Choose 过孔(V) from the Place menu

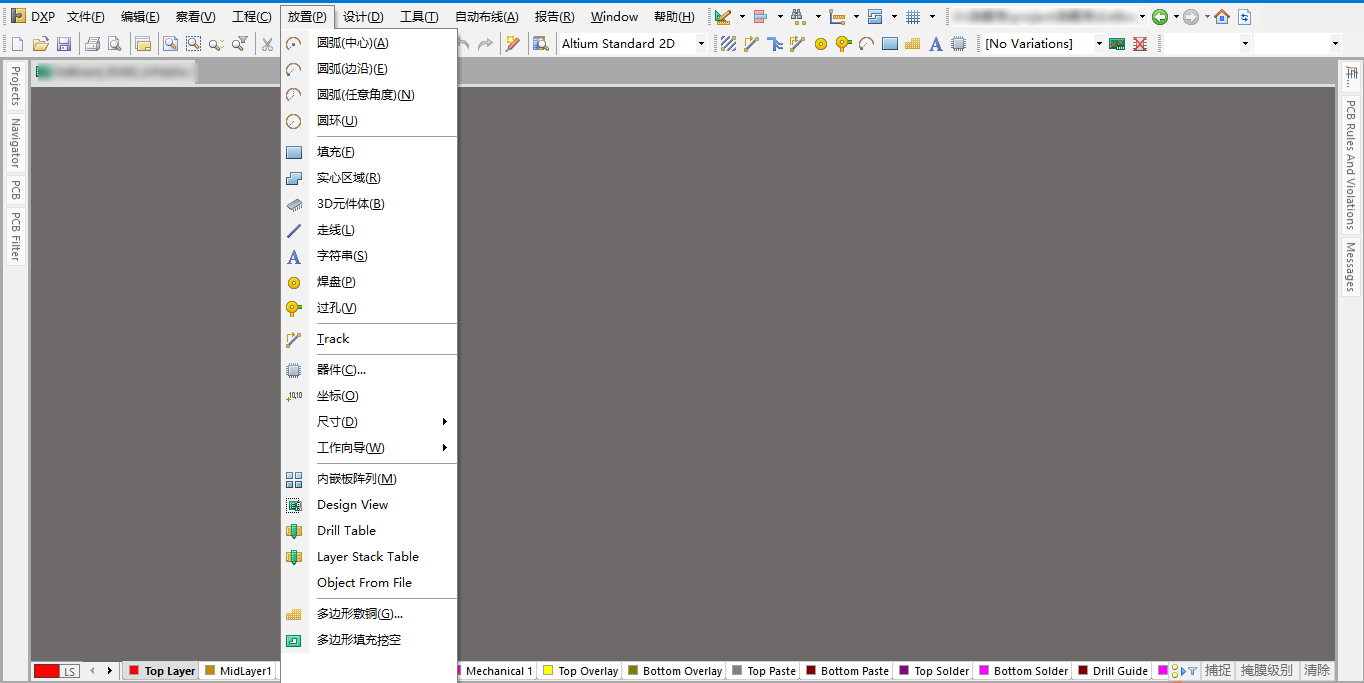(336, 308)
